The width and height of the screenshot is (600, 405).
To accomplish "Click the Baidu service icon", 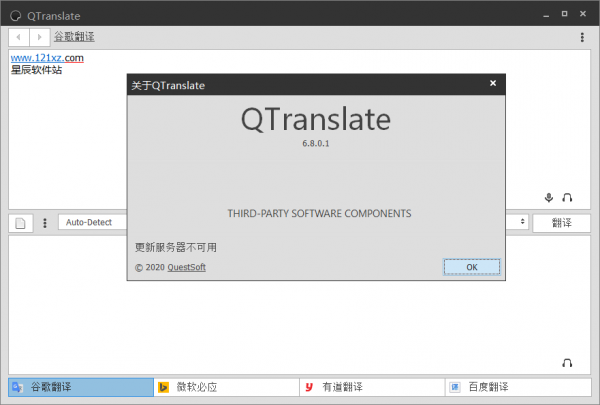I will coord(455,387).
